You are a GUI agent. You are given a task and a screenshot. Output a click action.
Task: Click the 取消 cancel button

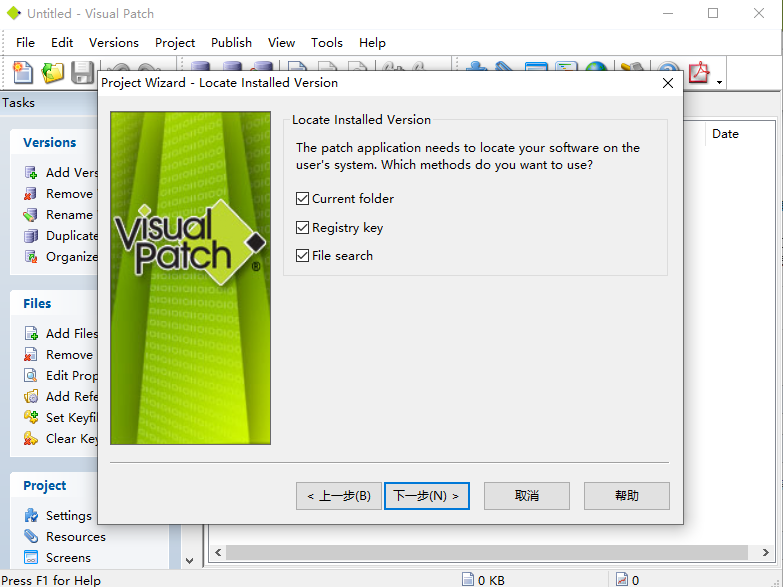526,496
